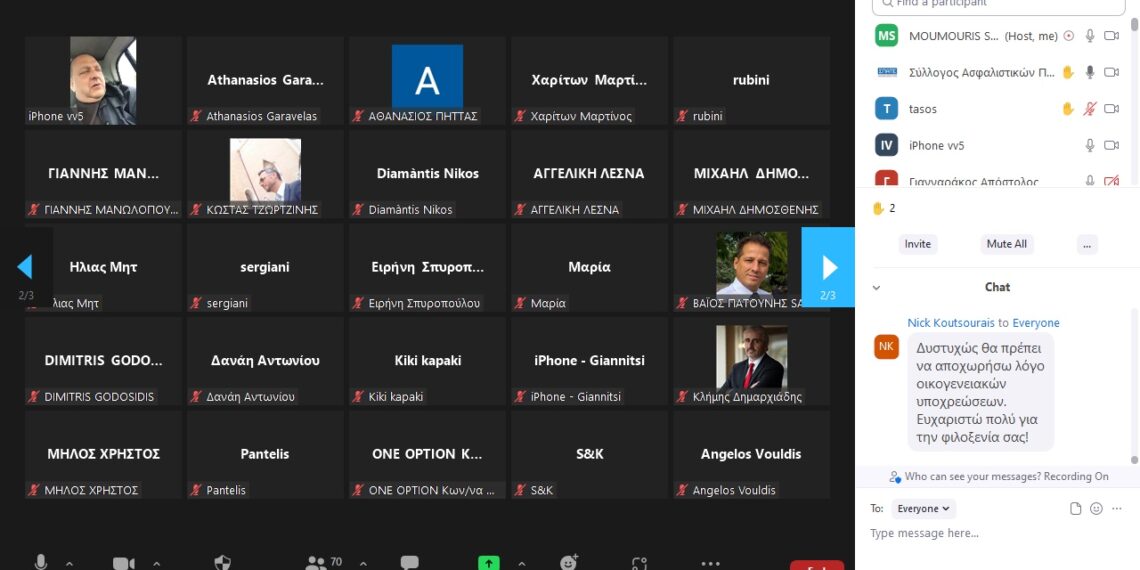Screen dimensions: 1140x570
Task: Toggle tasos's muted microphone in participant list
Action: pyautogui.click(x=1090, y=109)
